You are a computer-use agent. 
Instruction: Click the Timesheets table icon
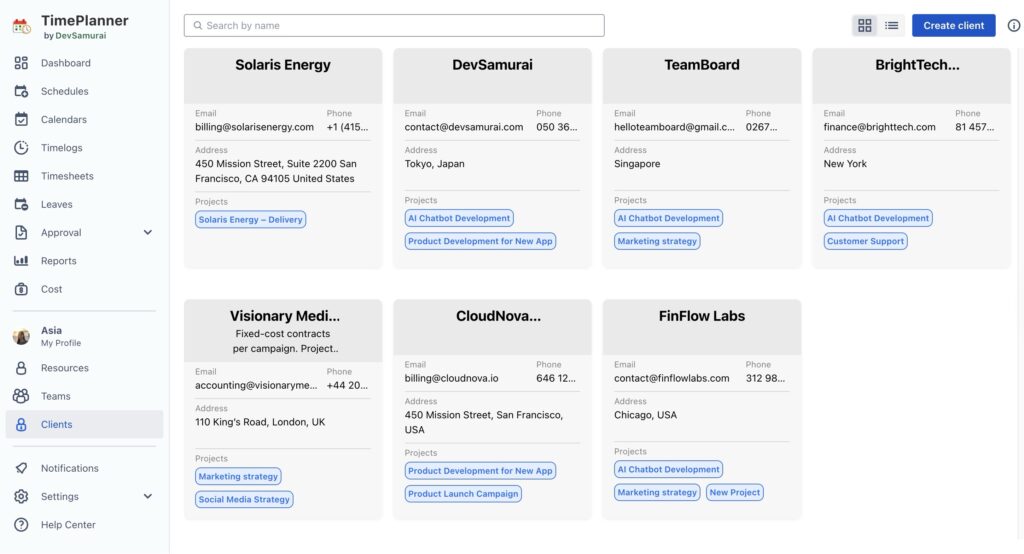[x=21, y=176]
